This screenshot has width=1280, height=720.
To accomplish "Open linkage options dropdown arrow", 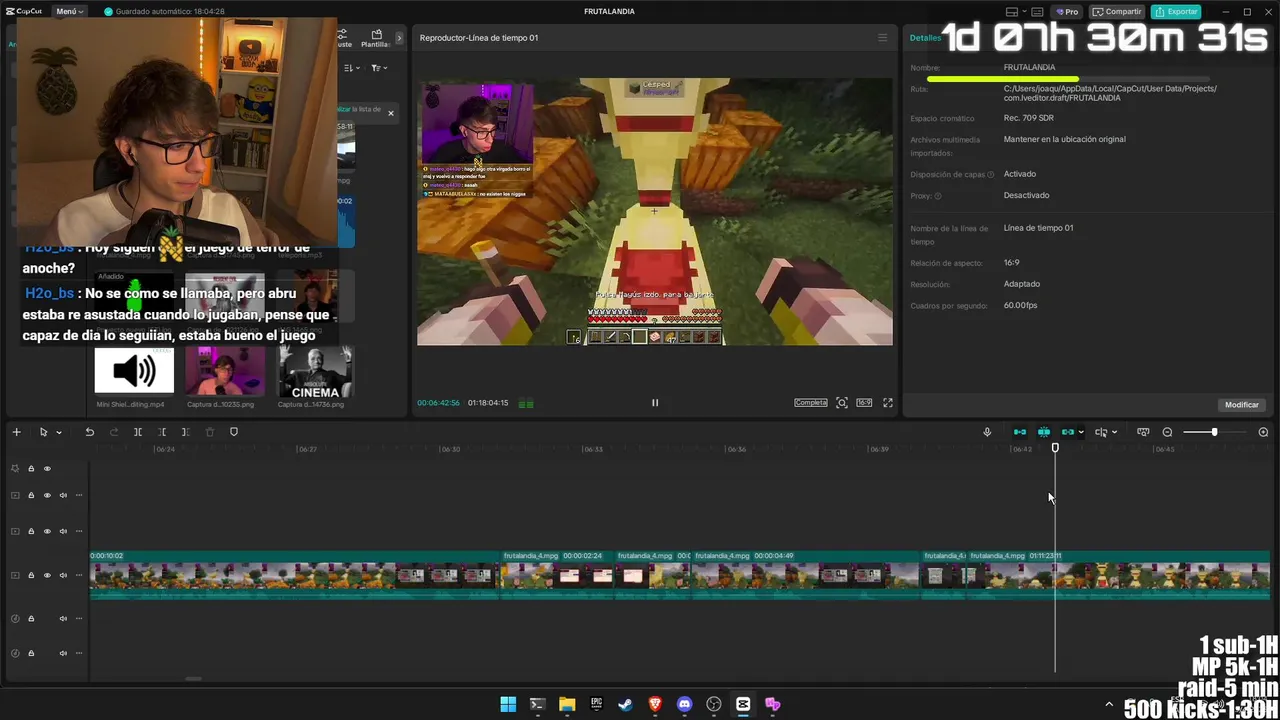I will tap(1081, 433).
